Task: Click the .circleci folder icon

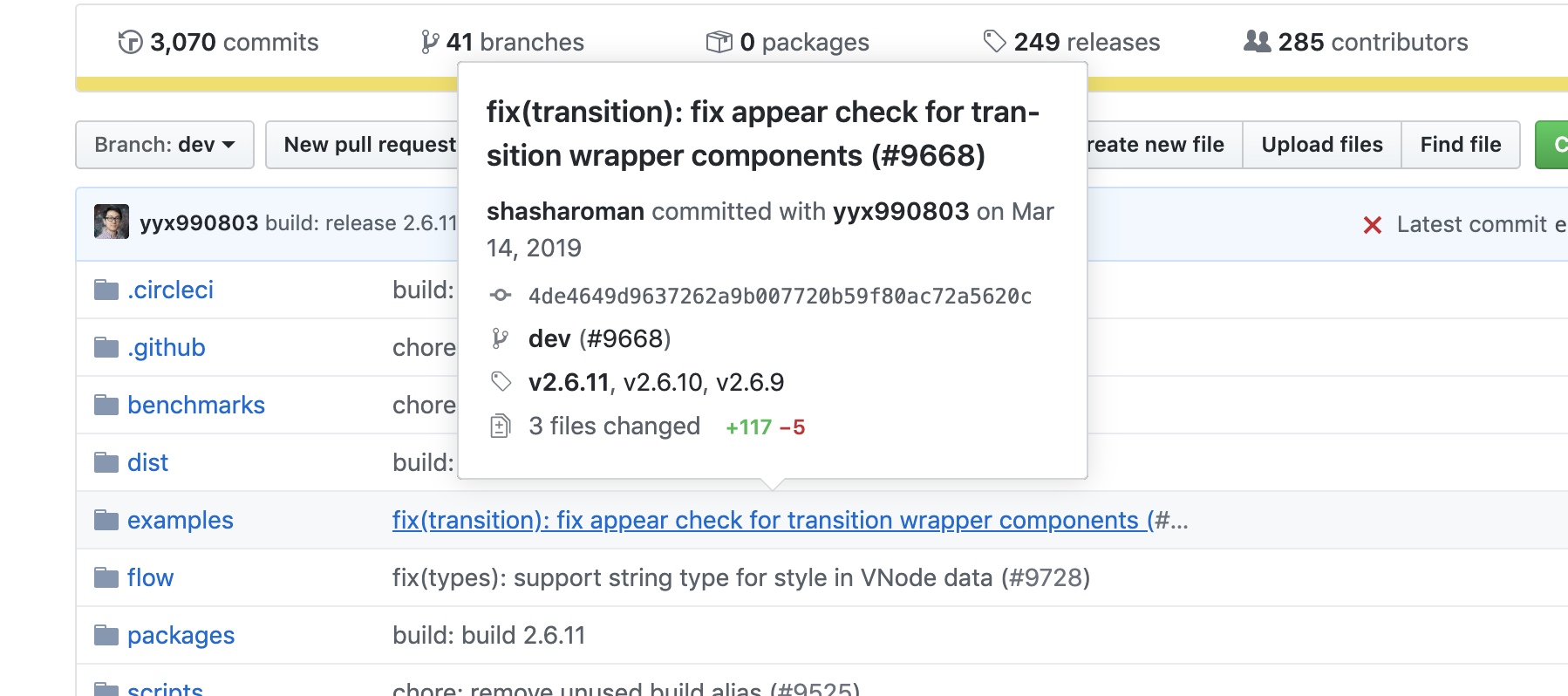Action: 106,290
